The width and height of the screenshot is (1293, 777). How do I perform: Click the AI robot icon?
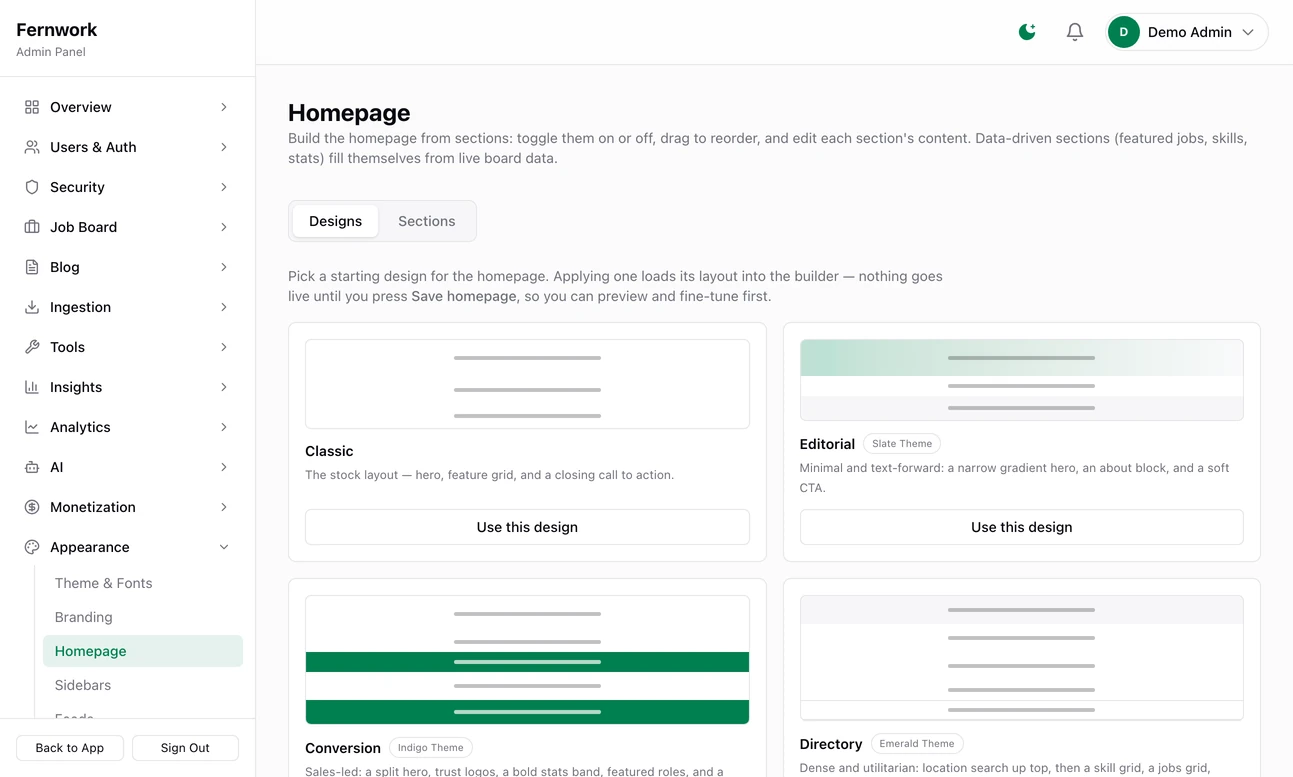32,467
